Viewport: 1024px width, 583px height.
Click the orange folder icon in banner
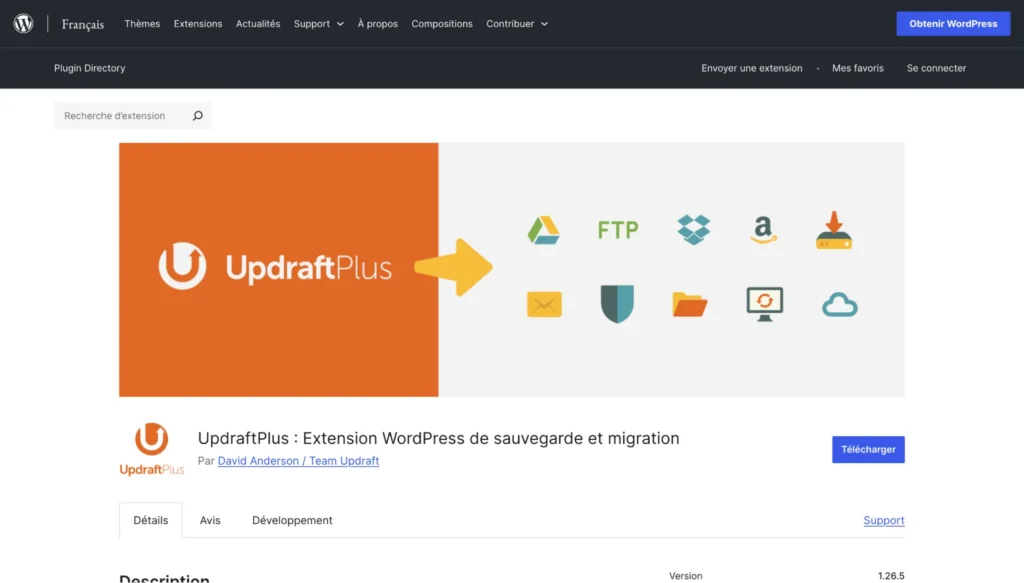point(690,304)
